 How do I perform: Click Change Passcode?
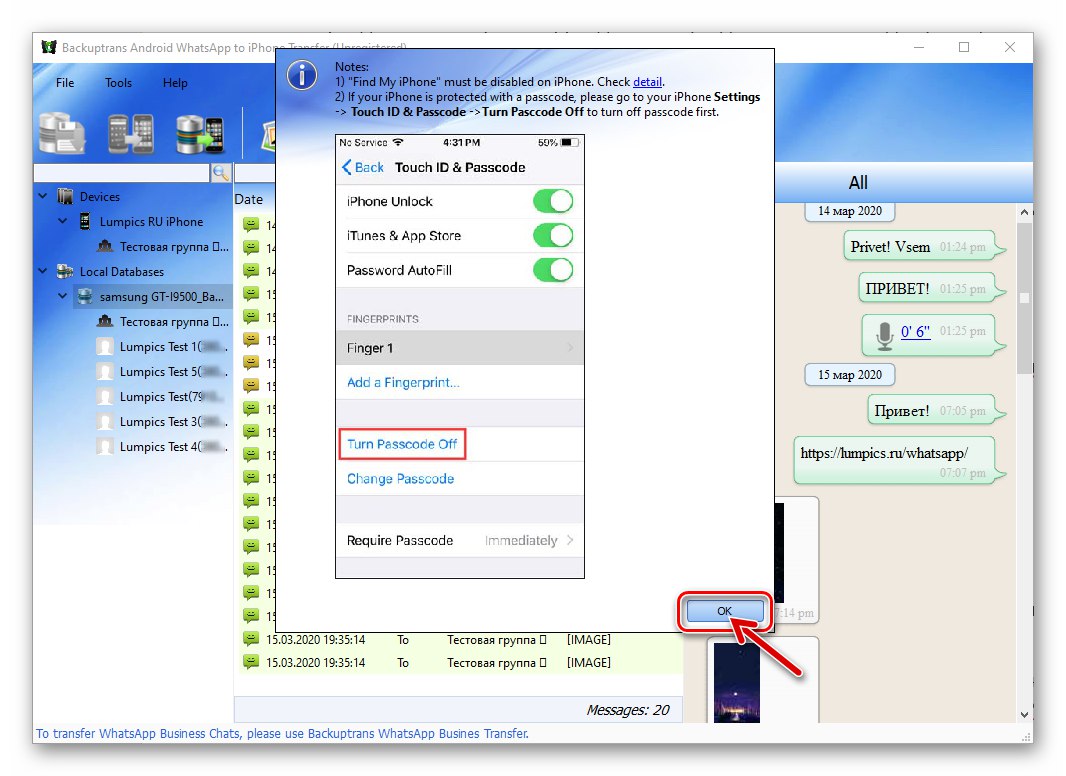point(400,479)
